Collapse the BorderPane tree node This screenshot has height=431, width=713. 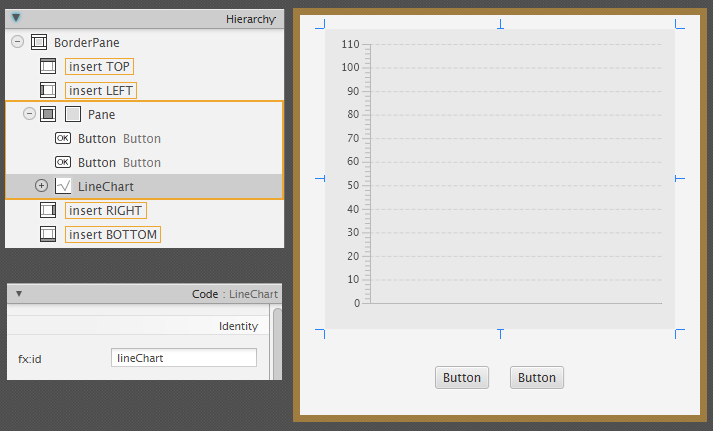click(17, 43)
